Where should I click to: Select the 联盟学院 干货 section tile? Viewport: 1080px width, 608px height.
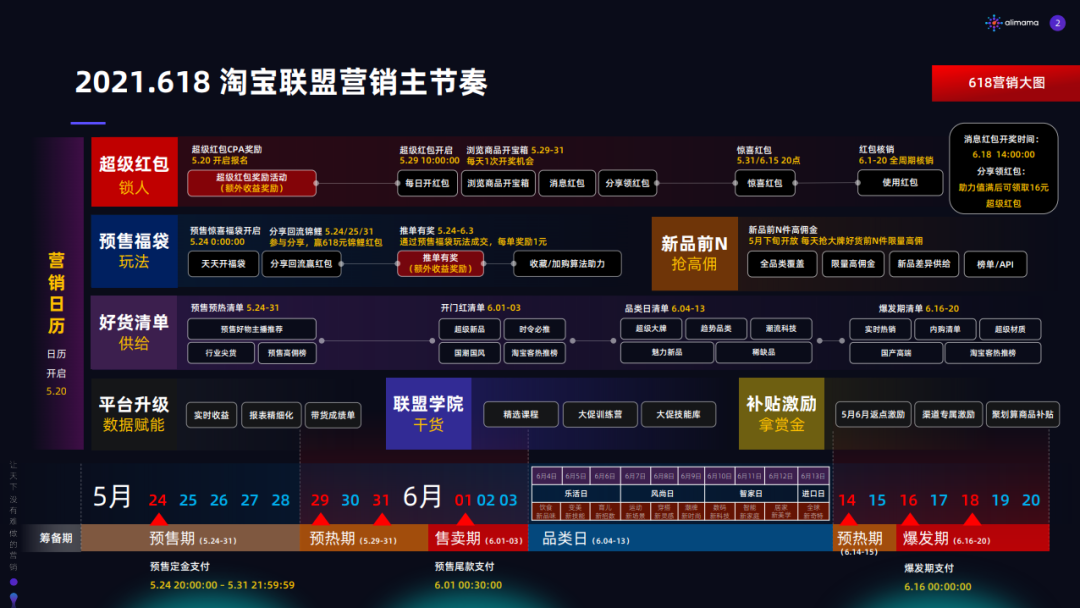pyautogui.click(x=428, y=414)
